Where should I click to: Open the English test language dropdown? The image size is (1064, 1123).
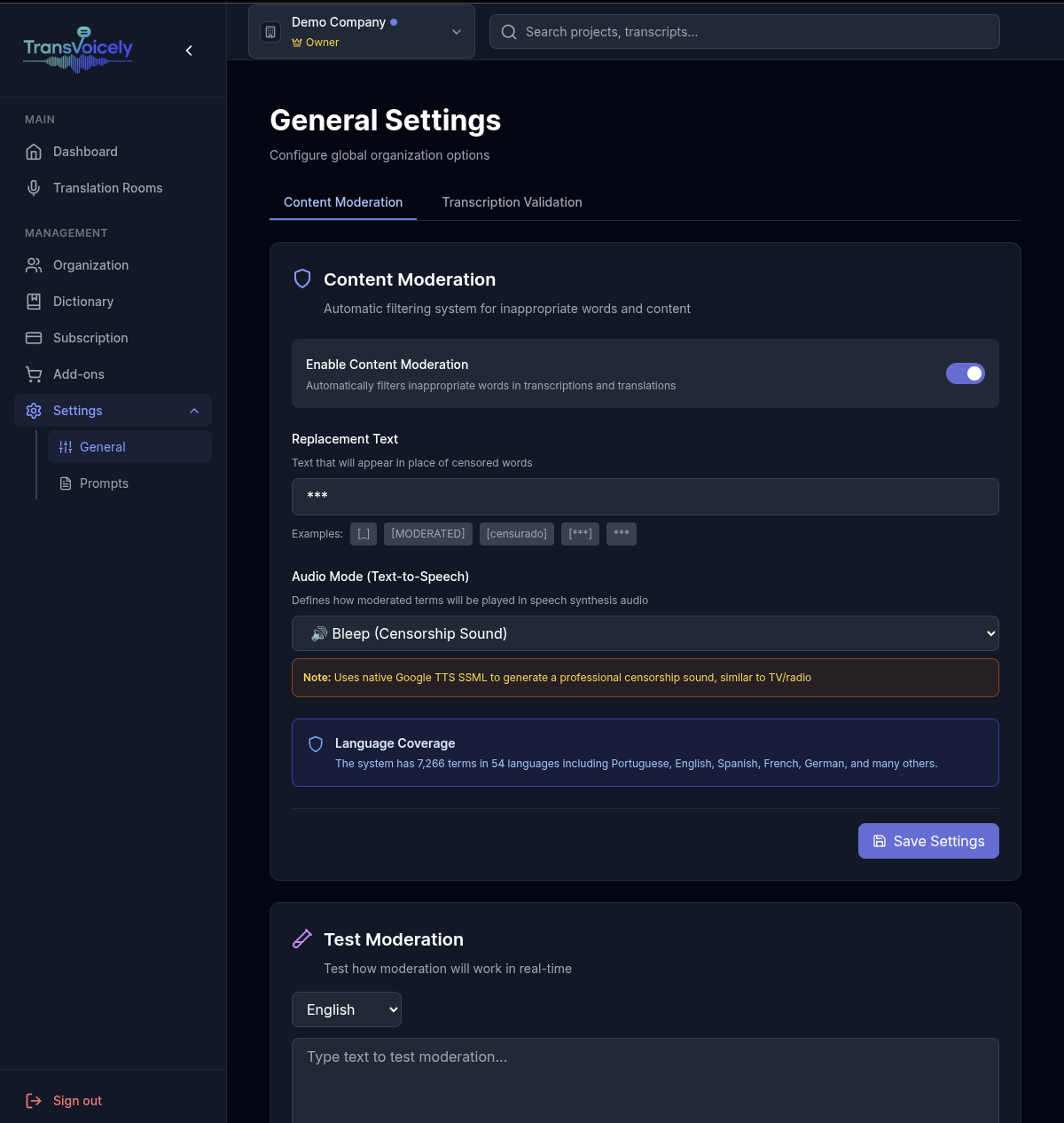[x=346, y=1009]
